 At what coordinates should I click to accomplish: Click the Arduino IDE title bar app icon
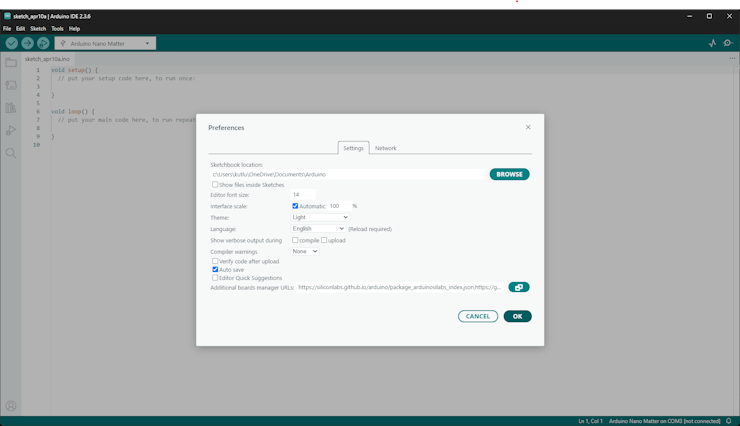[7, 16]
